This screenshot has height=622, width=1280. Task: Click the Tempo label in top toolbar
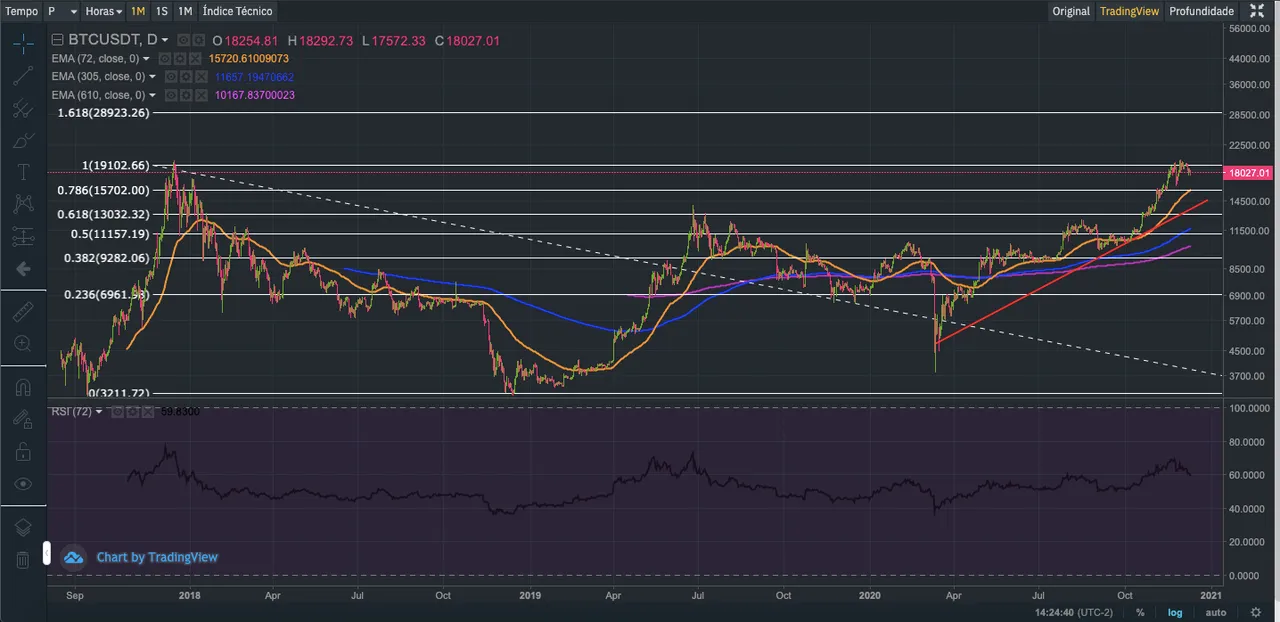pos(21,11)
